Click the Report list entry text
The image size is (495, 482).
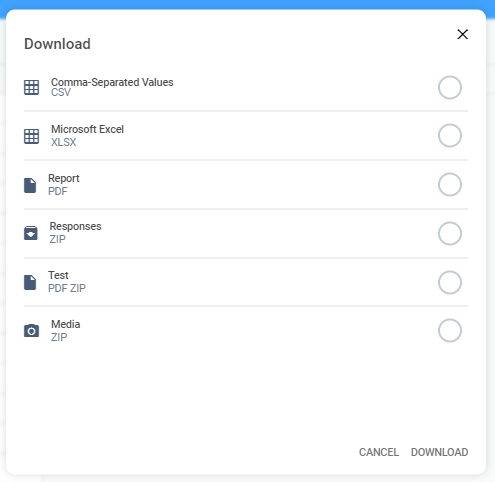pos(64,178)
